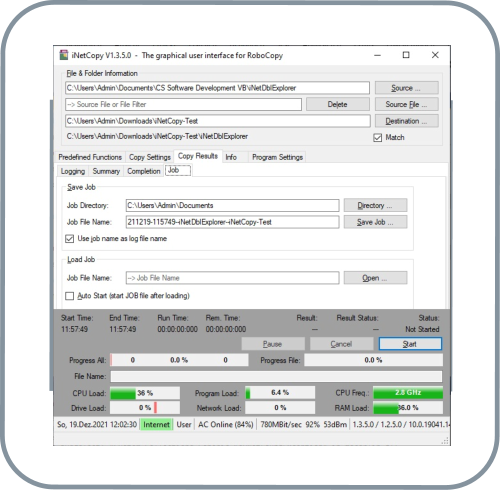
Task: Click the Rem. Time value
Action: pyautogui.click(x=226, y=329)
